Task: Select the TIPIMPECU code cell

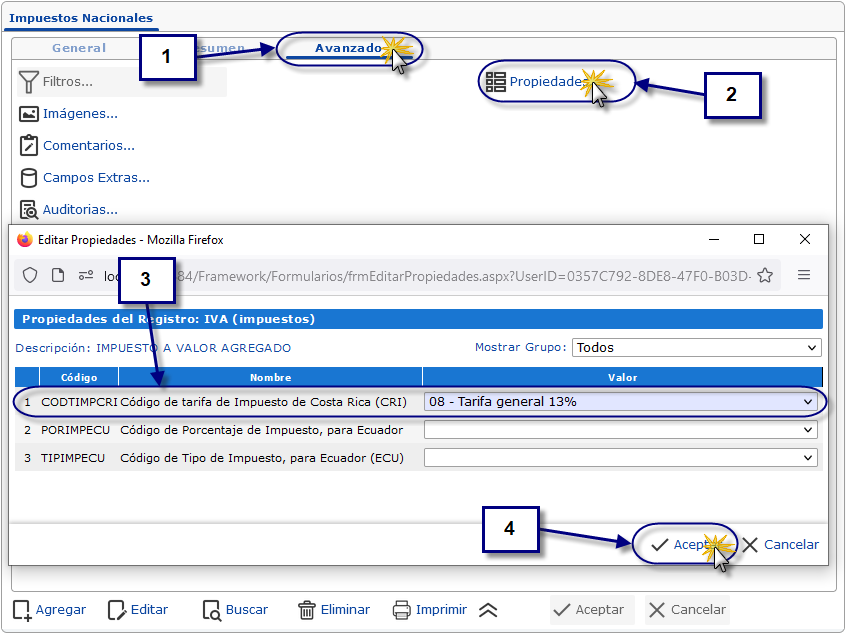Action: 73,458
